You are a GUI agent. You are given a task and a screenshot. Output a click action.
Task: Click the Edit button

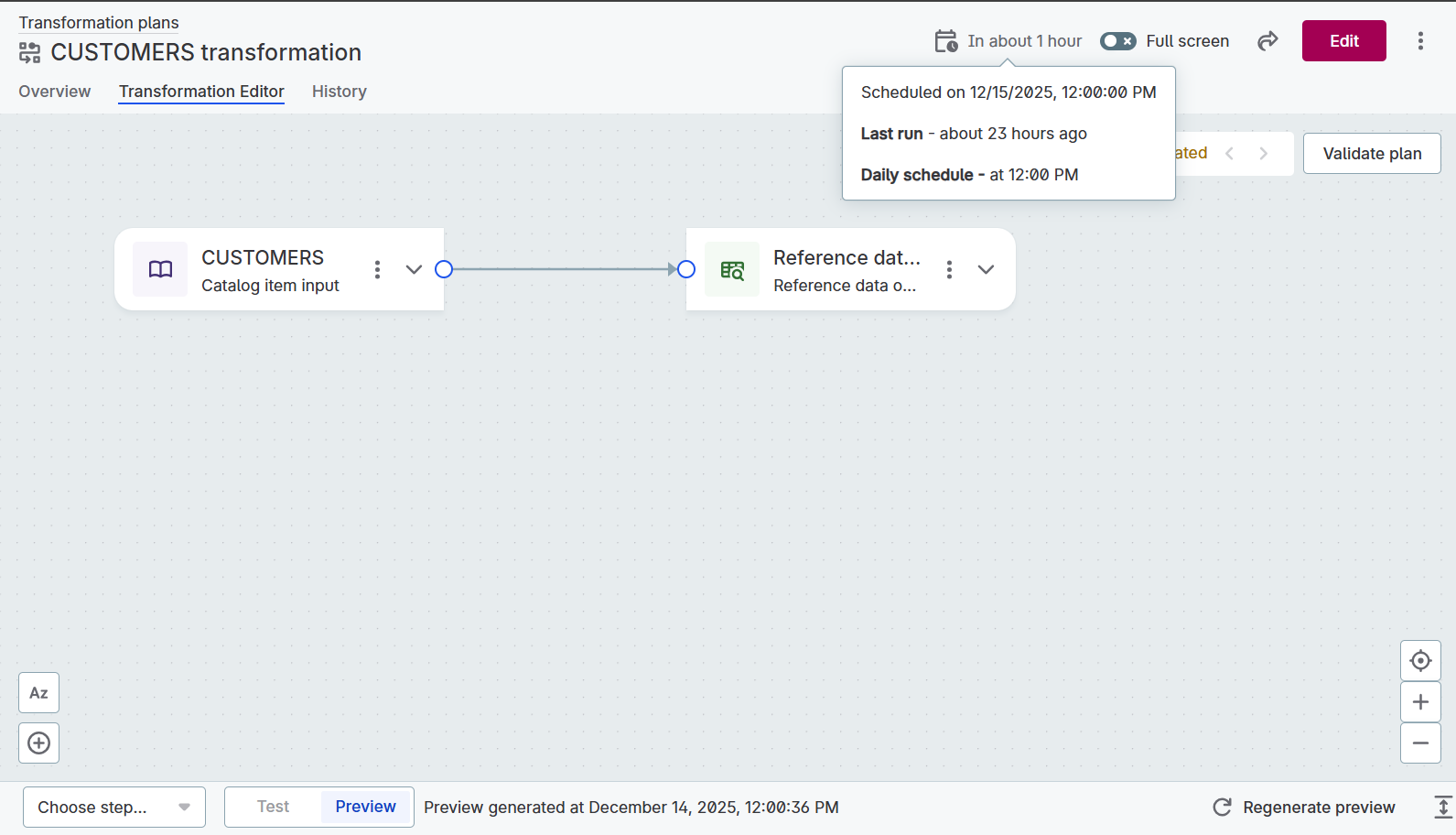tap(1343, 41)
